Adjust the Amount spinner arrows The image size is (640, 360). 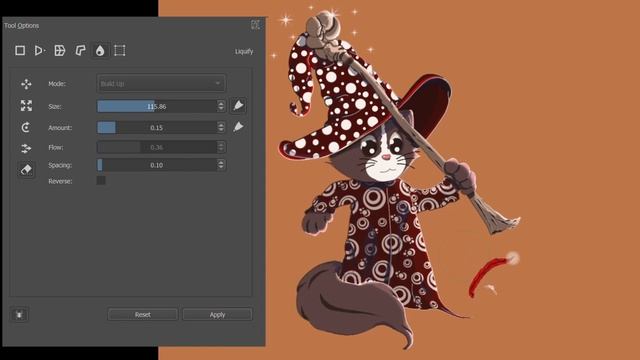click(x=221, y=127)
